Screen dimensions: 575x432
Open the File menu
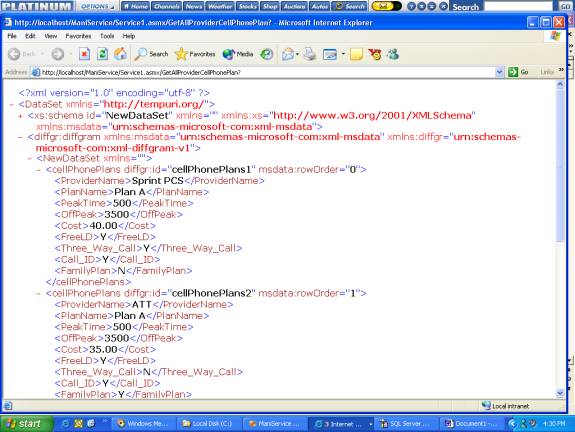click(12, 36)
